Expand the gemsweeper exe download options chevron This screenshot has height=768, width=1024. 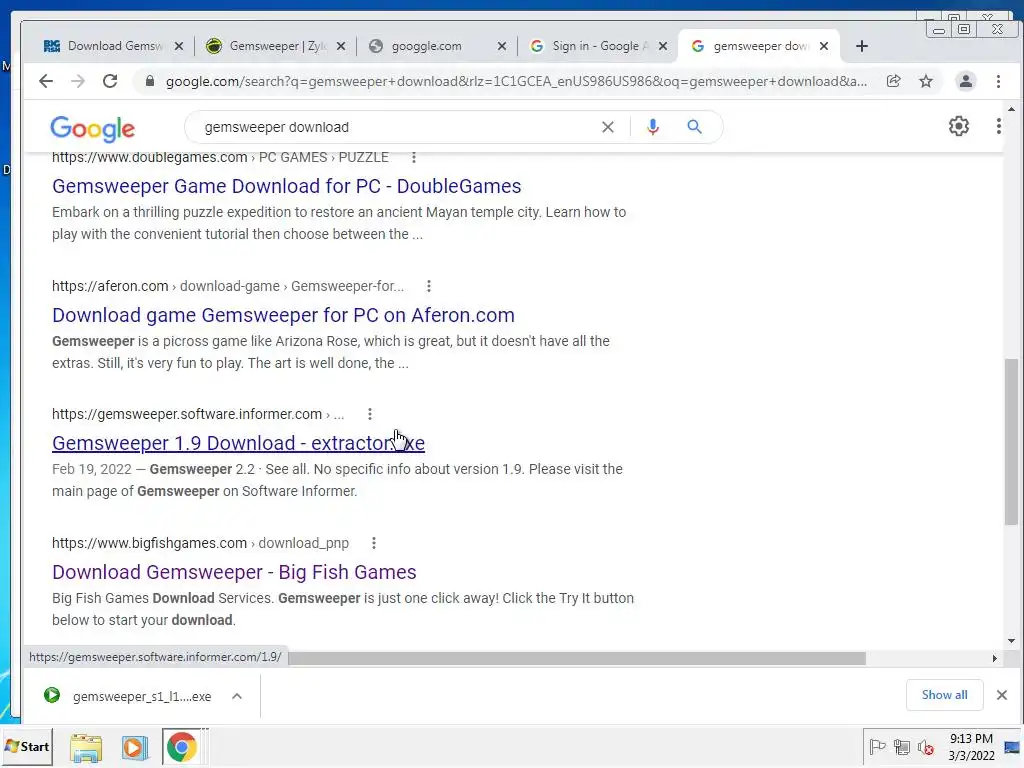(237, 696)
